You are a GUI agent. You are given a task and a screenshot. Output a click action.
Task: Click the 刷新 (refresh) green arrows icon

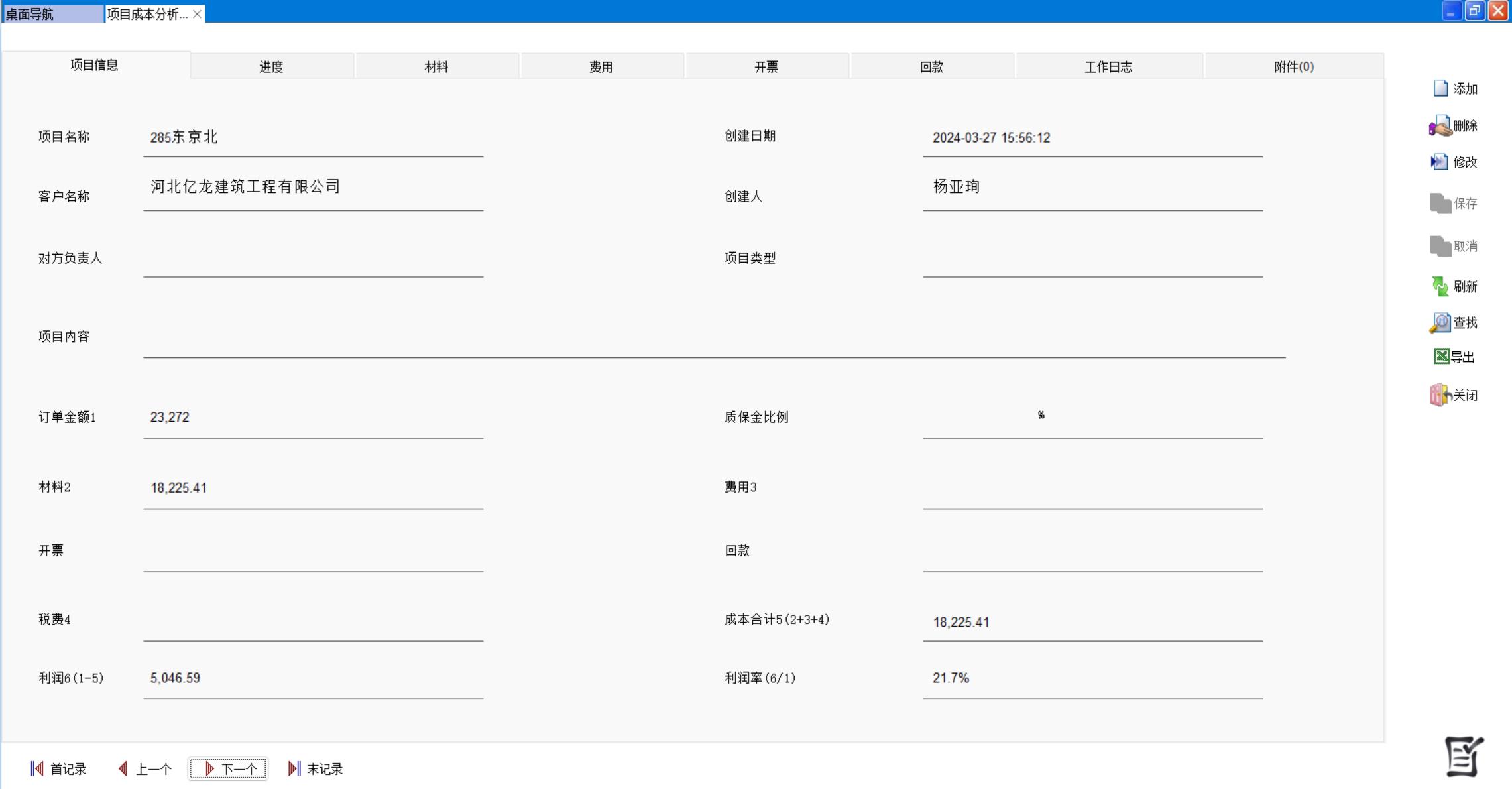coord(1440,286)
